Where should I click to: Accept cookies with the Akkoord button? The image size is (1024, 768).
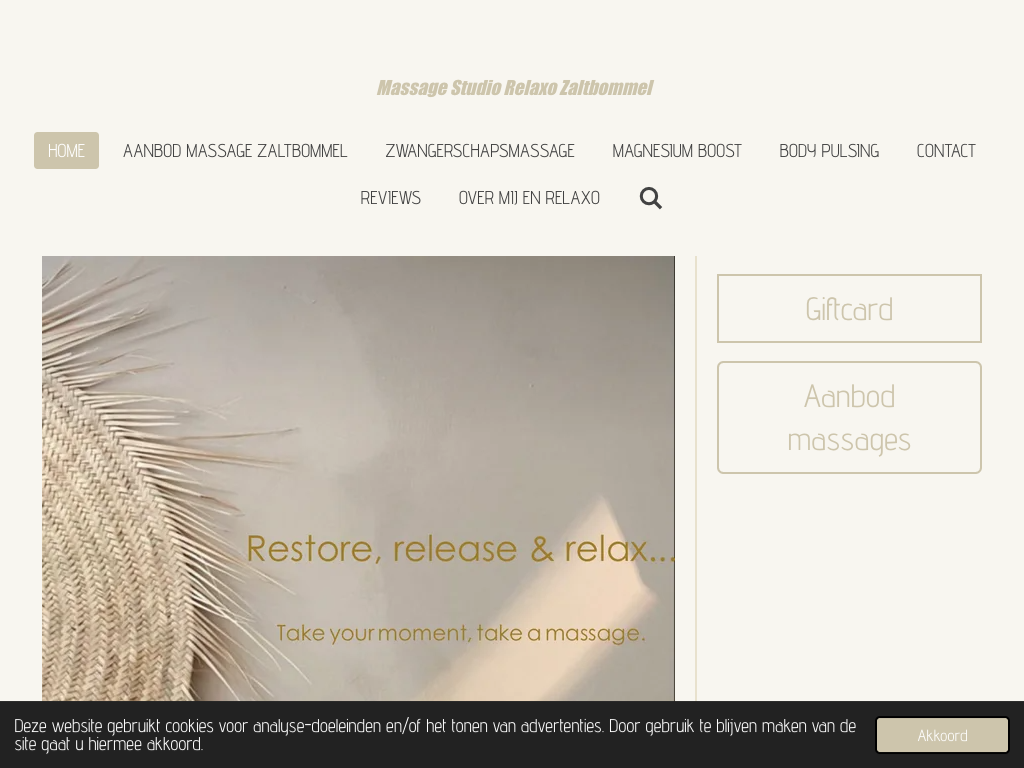942,735
